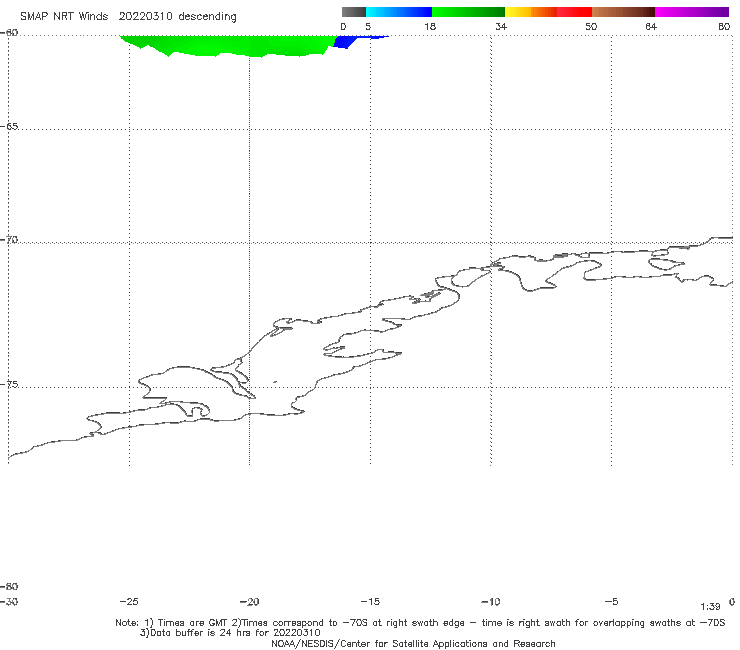Click the swath time label '1:39'
Screen dimensions: 740x650
[x=711, y=607]
